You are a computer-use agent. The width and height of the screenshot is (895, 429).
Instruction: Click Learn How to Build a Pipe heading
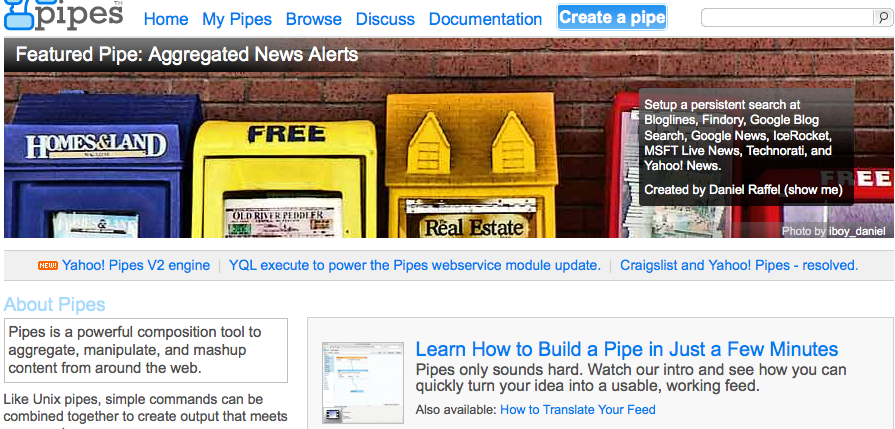[627, 349]
